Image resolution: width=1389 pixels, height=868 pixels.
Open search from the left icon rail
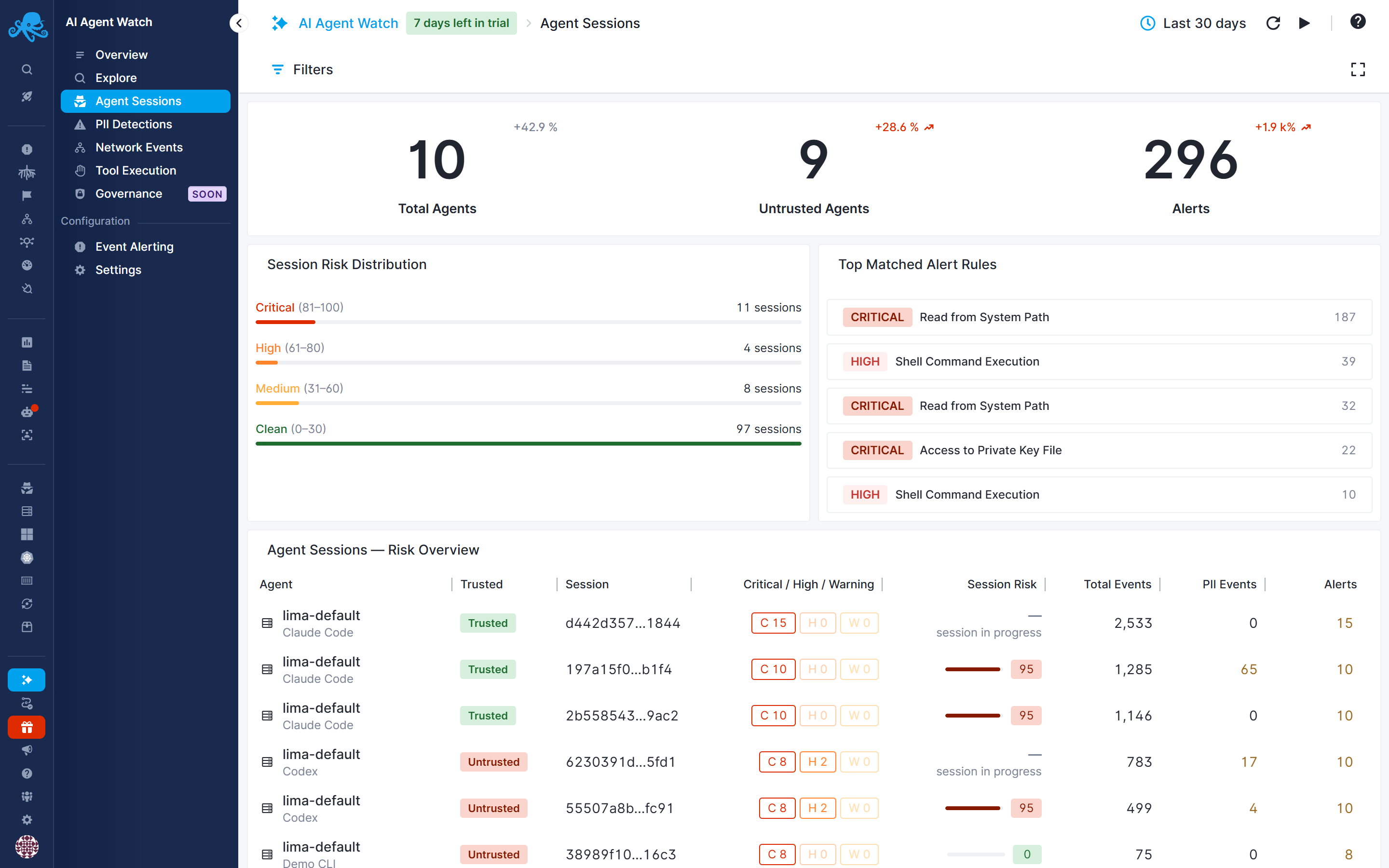[27, 69]
